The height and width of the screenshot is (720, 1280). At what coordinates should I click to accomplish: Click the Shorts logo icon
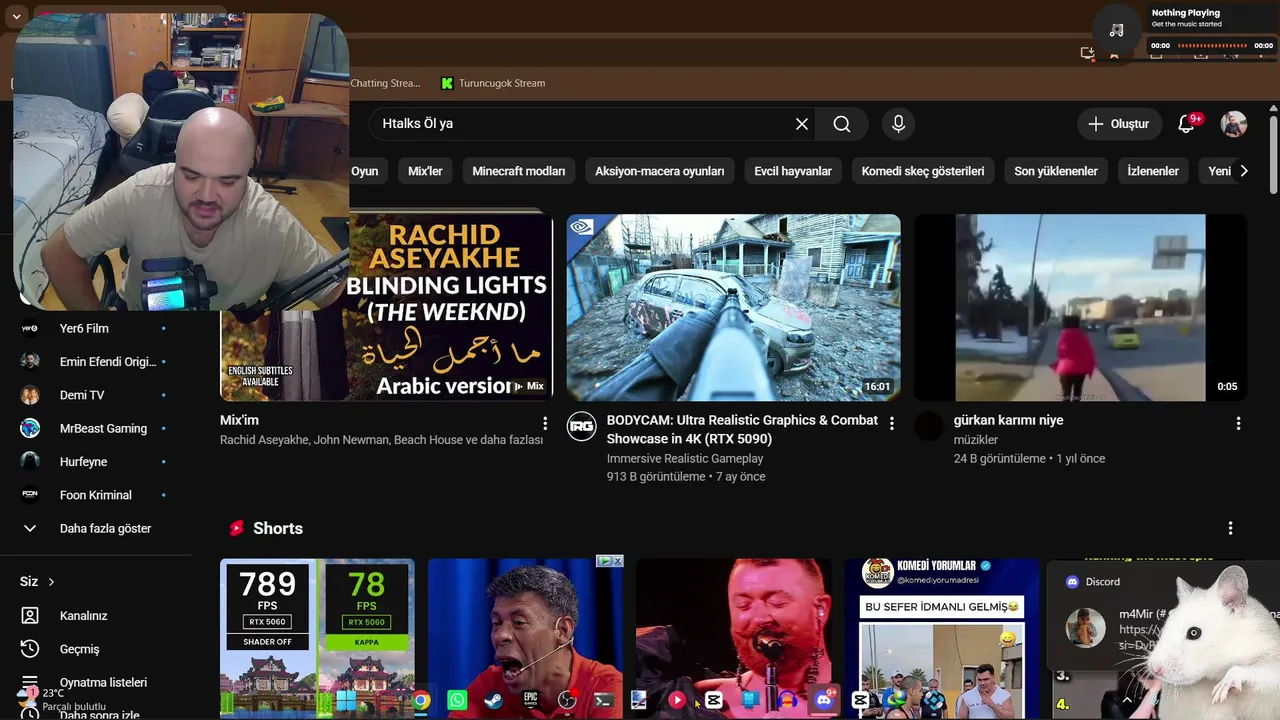tap(237, 528)
